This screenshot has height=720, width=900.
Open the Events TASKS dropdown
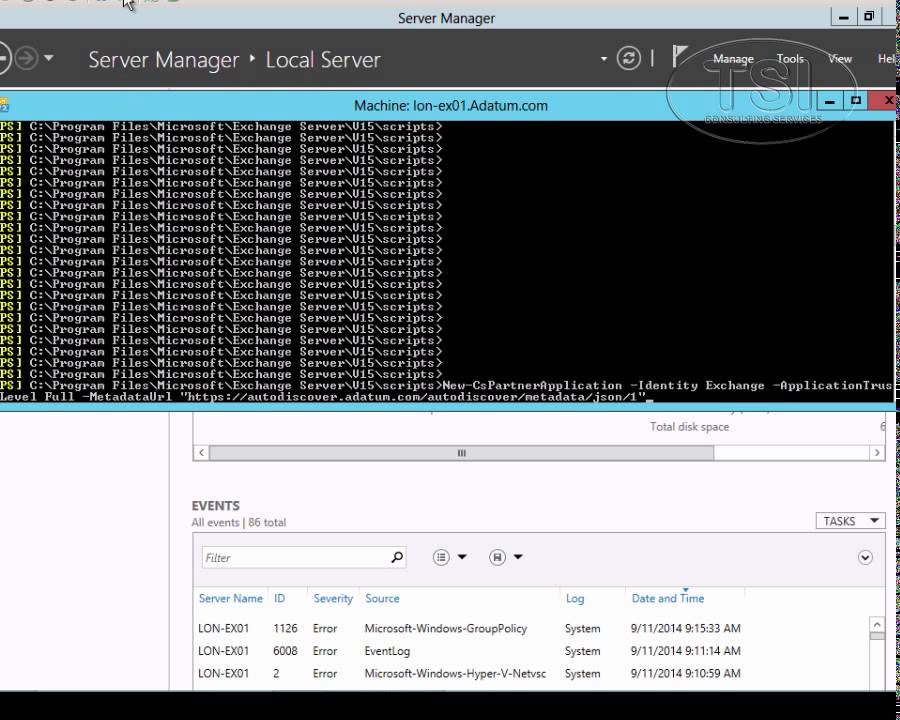[x=850, y=521]
